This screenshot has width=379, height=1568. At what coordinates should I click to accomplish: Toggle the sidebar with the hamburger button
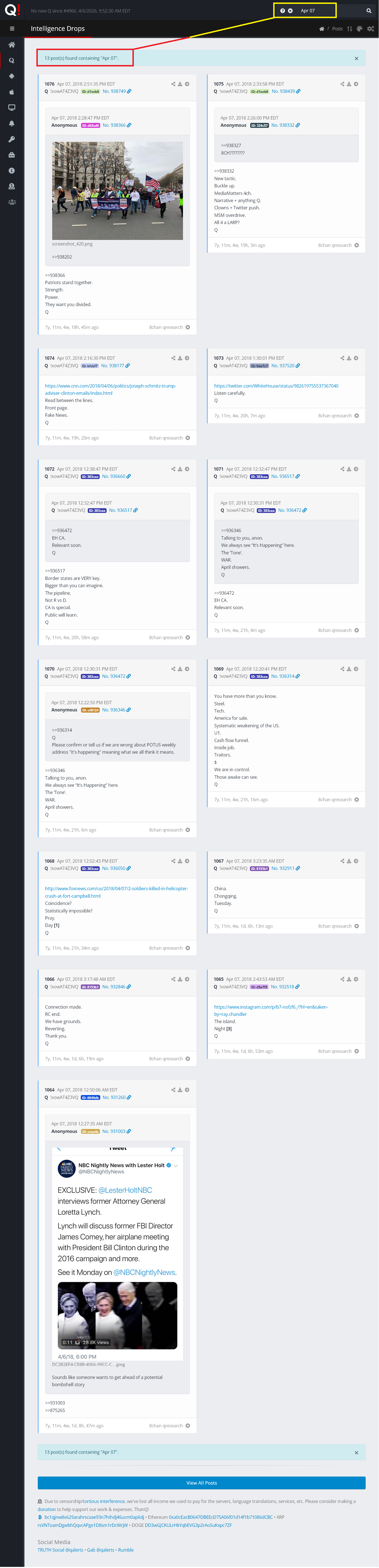coord(12,29)
